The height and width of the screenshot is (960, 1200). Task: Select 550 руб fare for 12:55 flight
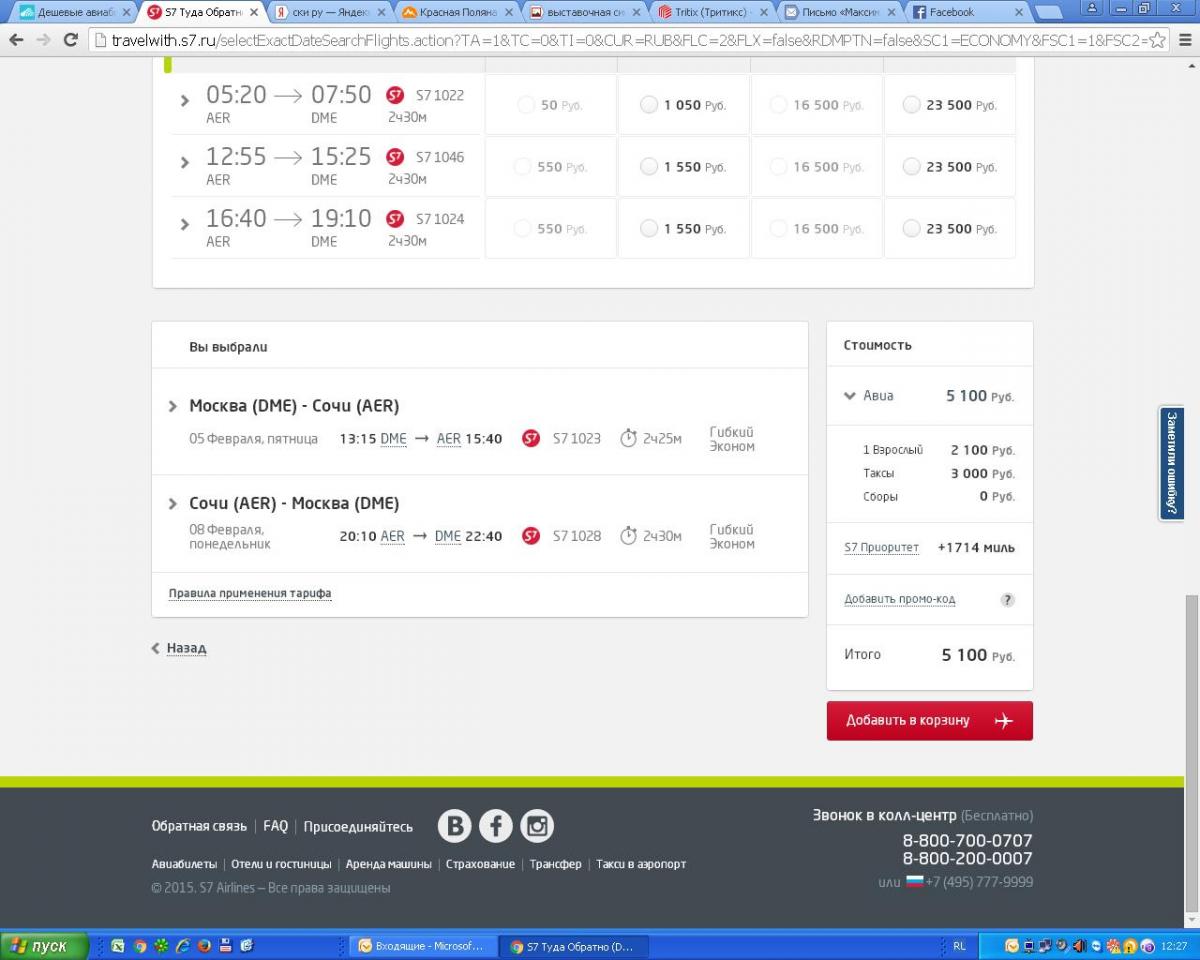522,167
